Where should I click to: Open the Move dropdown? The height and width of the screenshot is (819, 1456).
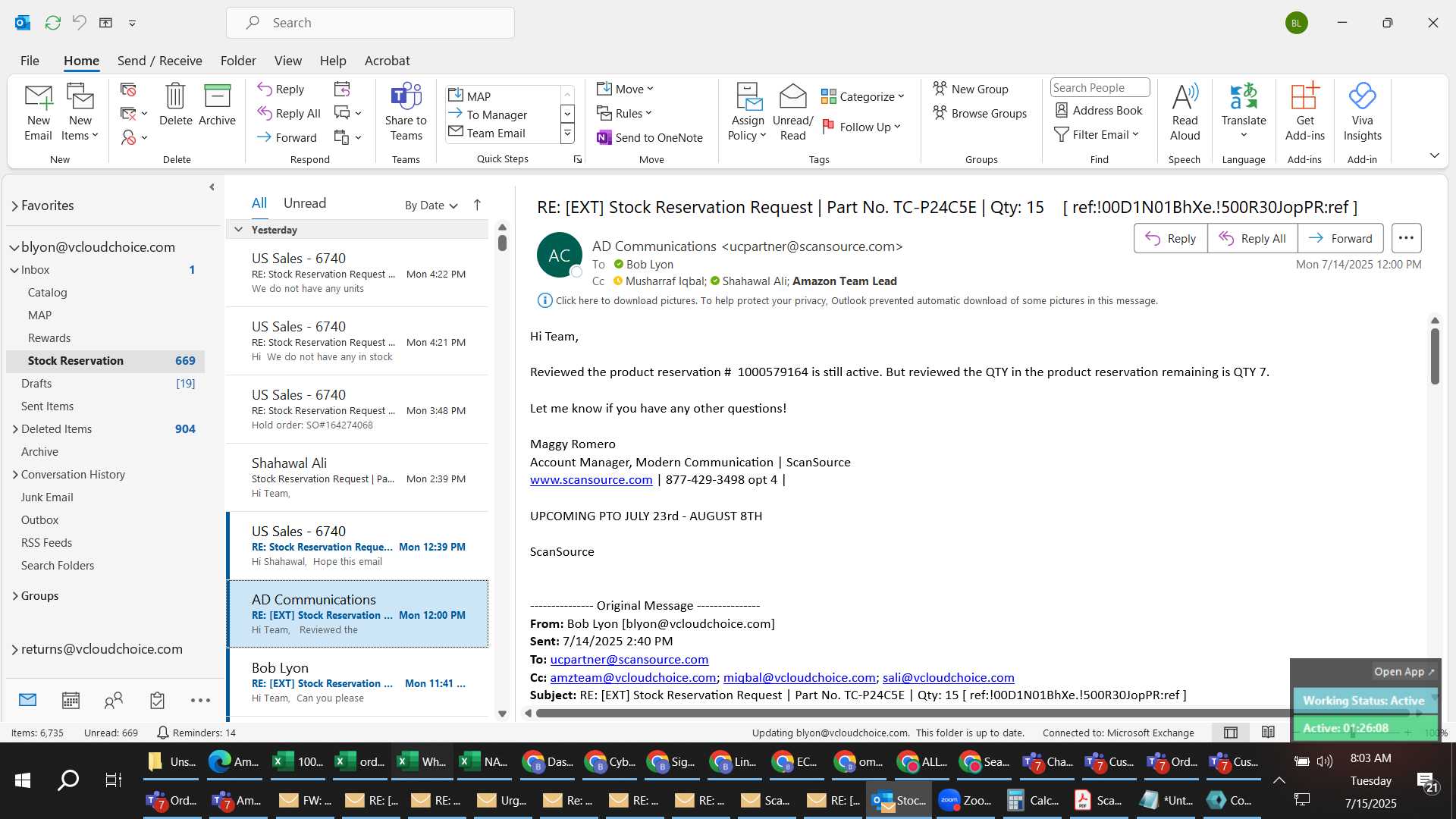(625, 89)
